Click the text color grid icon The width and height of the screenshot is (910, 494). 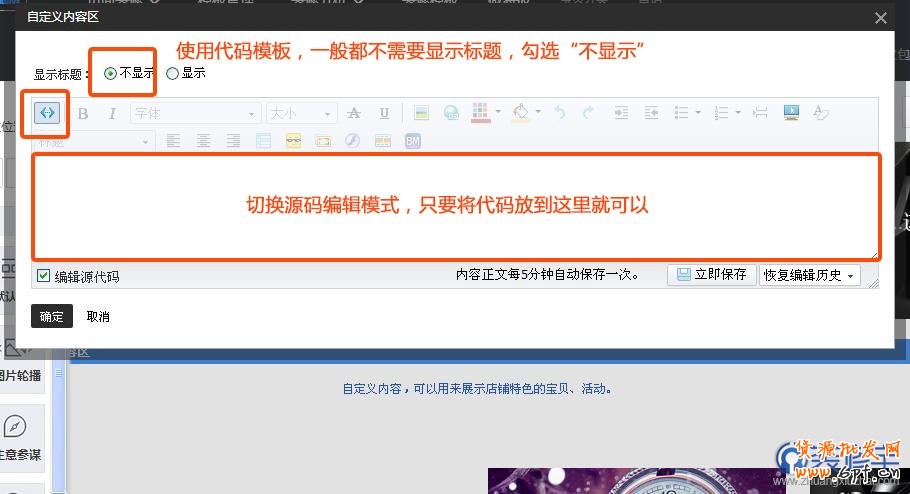tap(480, 113)
